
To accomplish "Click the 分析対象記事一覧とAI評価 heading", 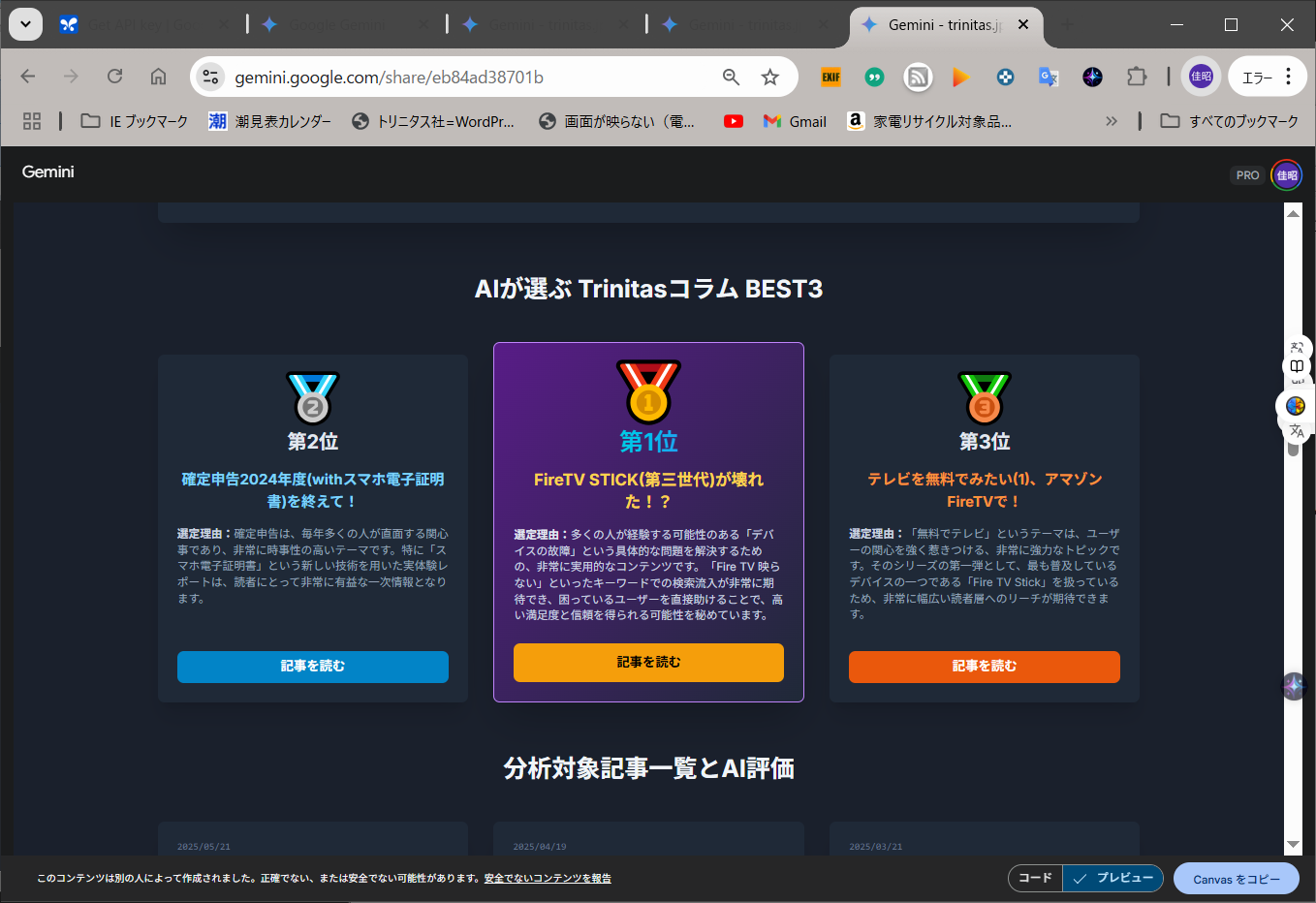I will 648,768.
